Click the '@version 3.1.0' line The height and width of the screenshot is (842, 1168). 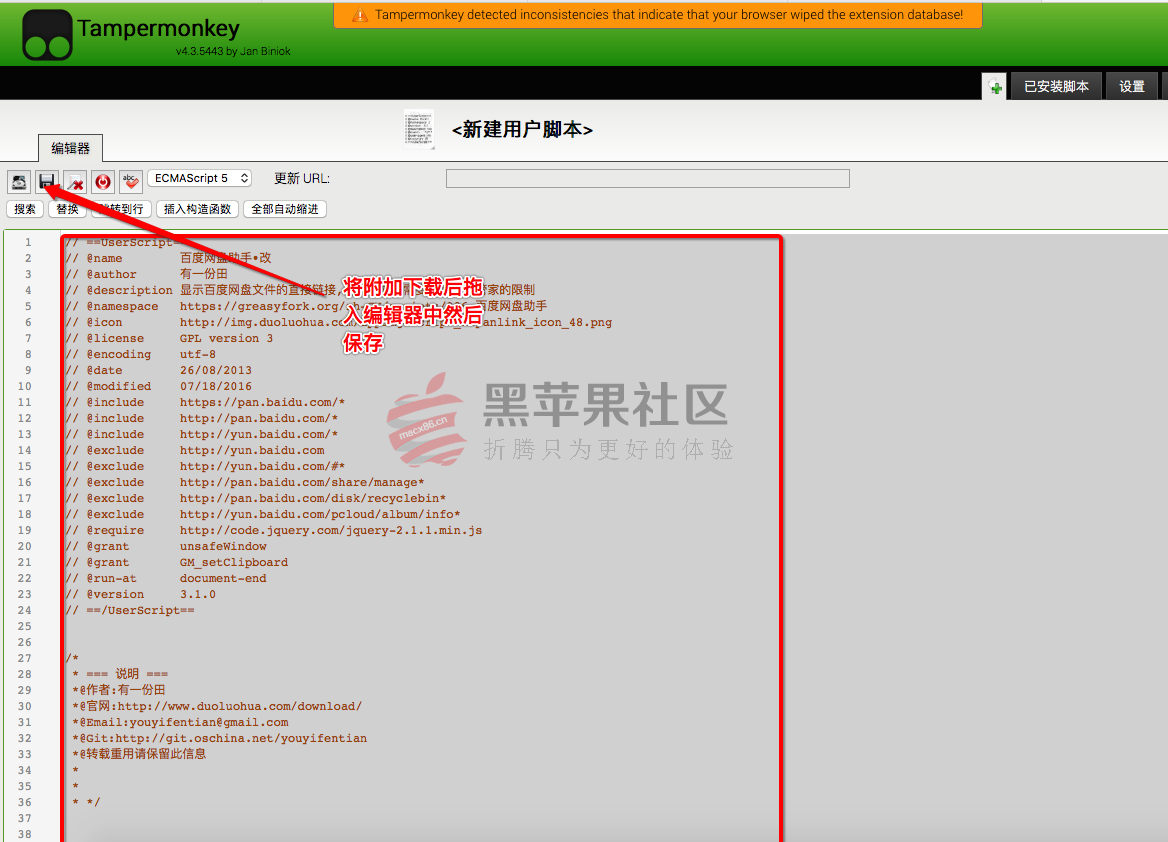pos(140,595)
